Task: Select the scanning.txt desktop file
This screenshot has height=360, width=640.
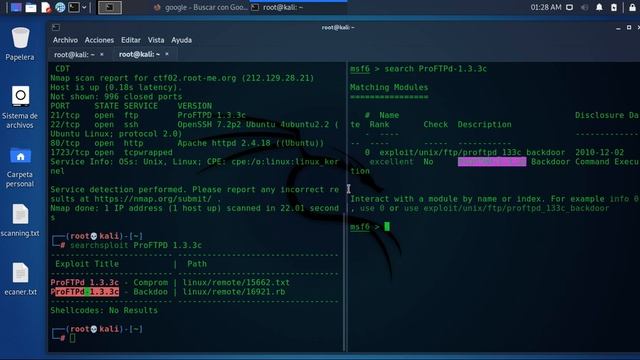Action: coord(20,220)
